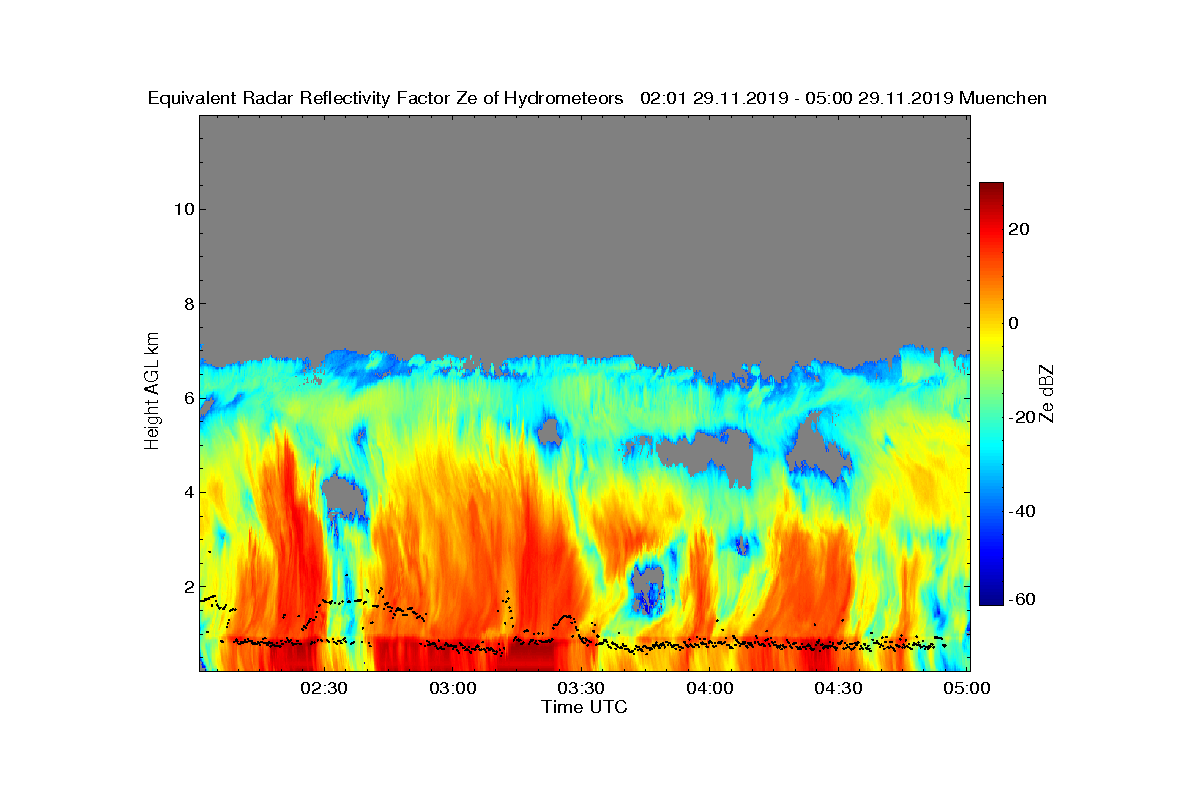Click the dark blue bottom of the colorbar
Image resolution: width=1200 pixels, height=800 pixels.
991,598
